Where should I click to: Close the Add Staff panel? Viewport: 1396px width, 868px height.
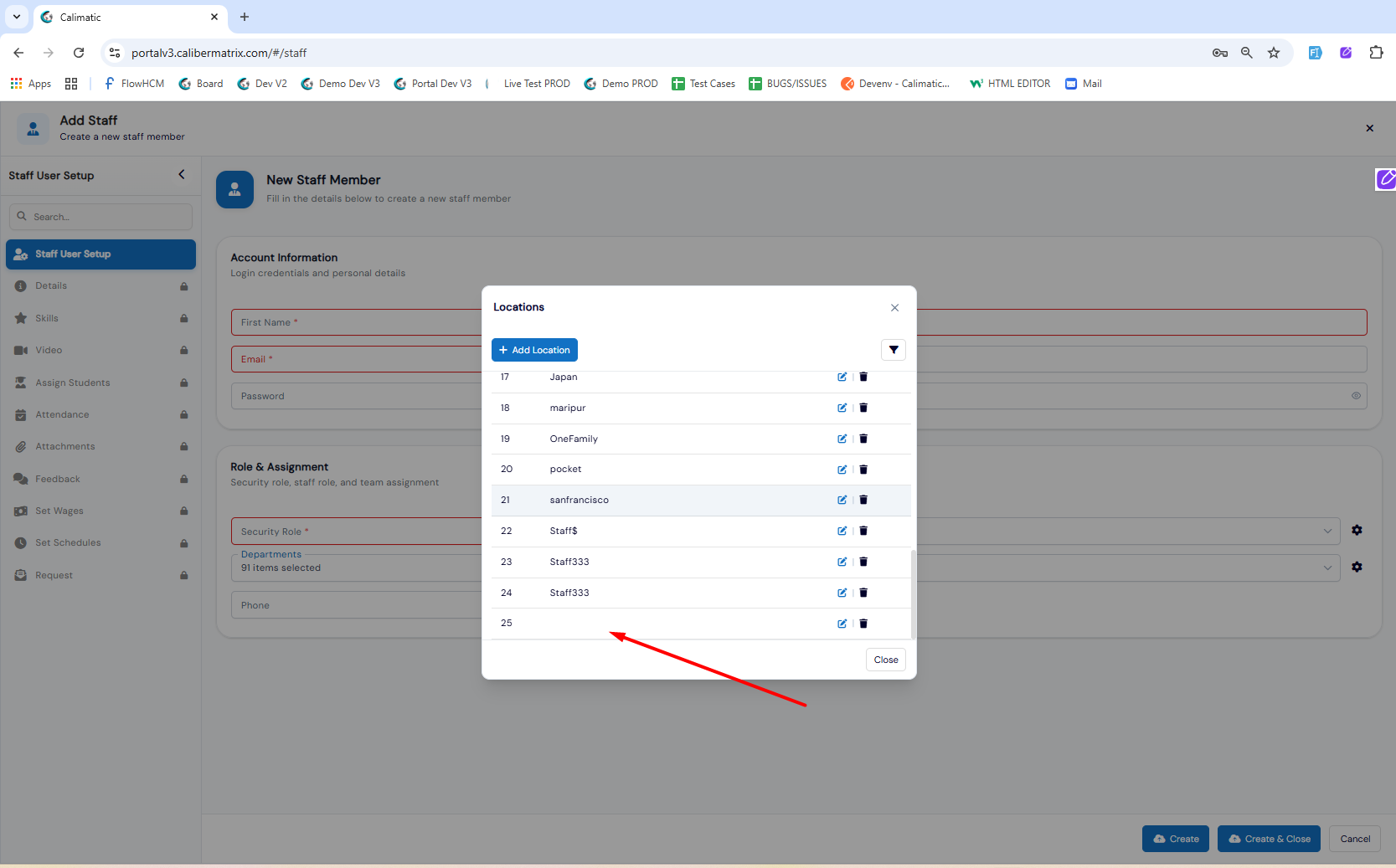point(1370,128)
